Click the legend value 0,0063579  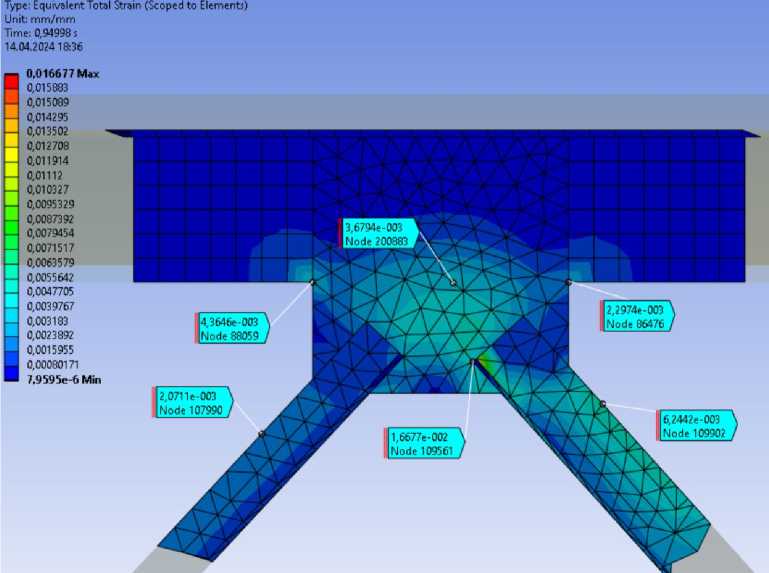pos(51,262)
